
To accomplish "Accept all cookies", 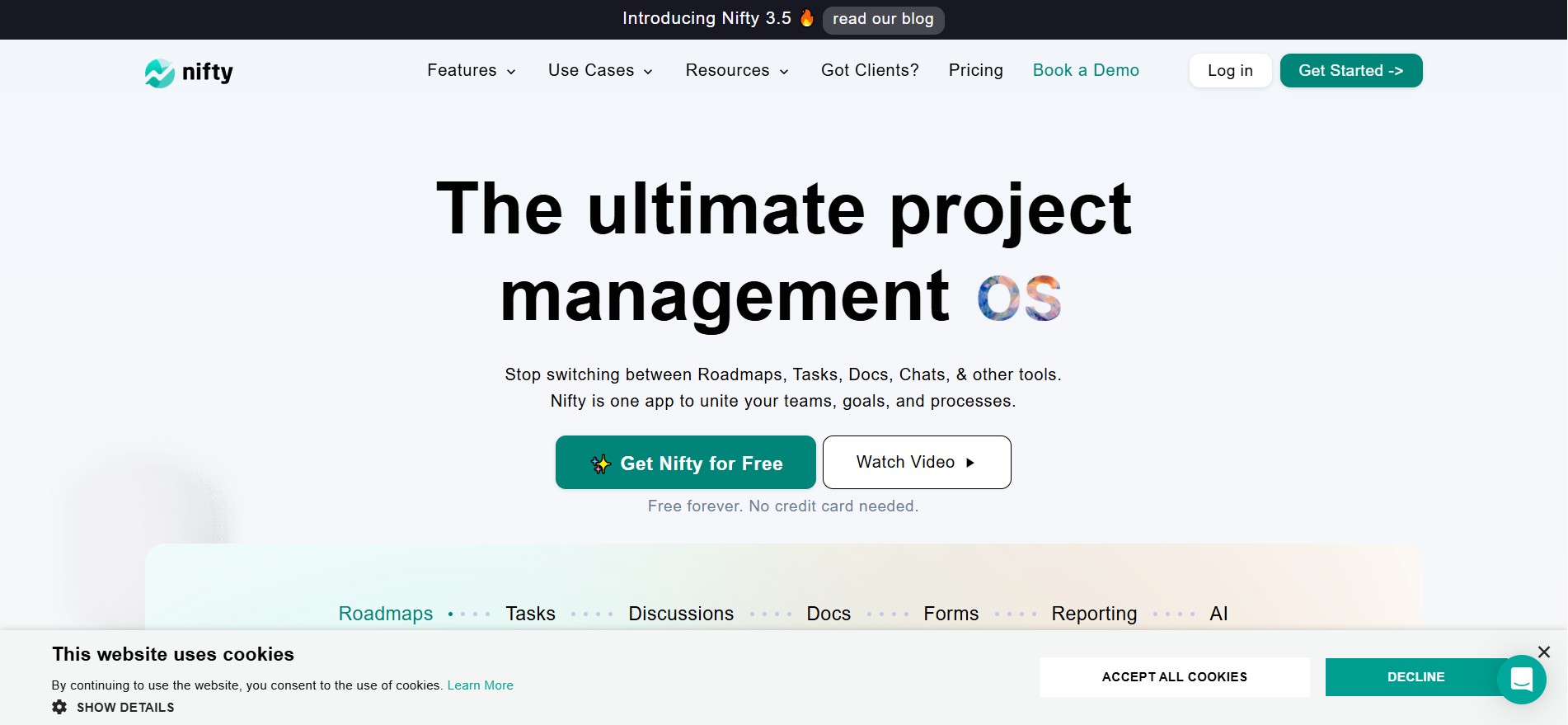I will pyautogui.click(x=1175, y=677).
